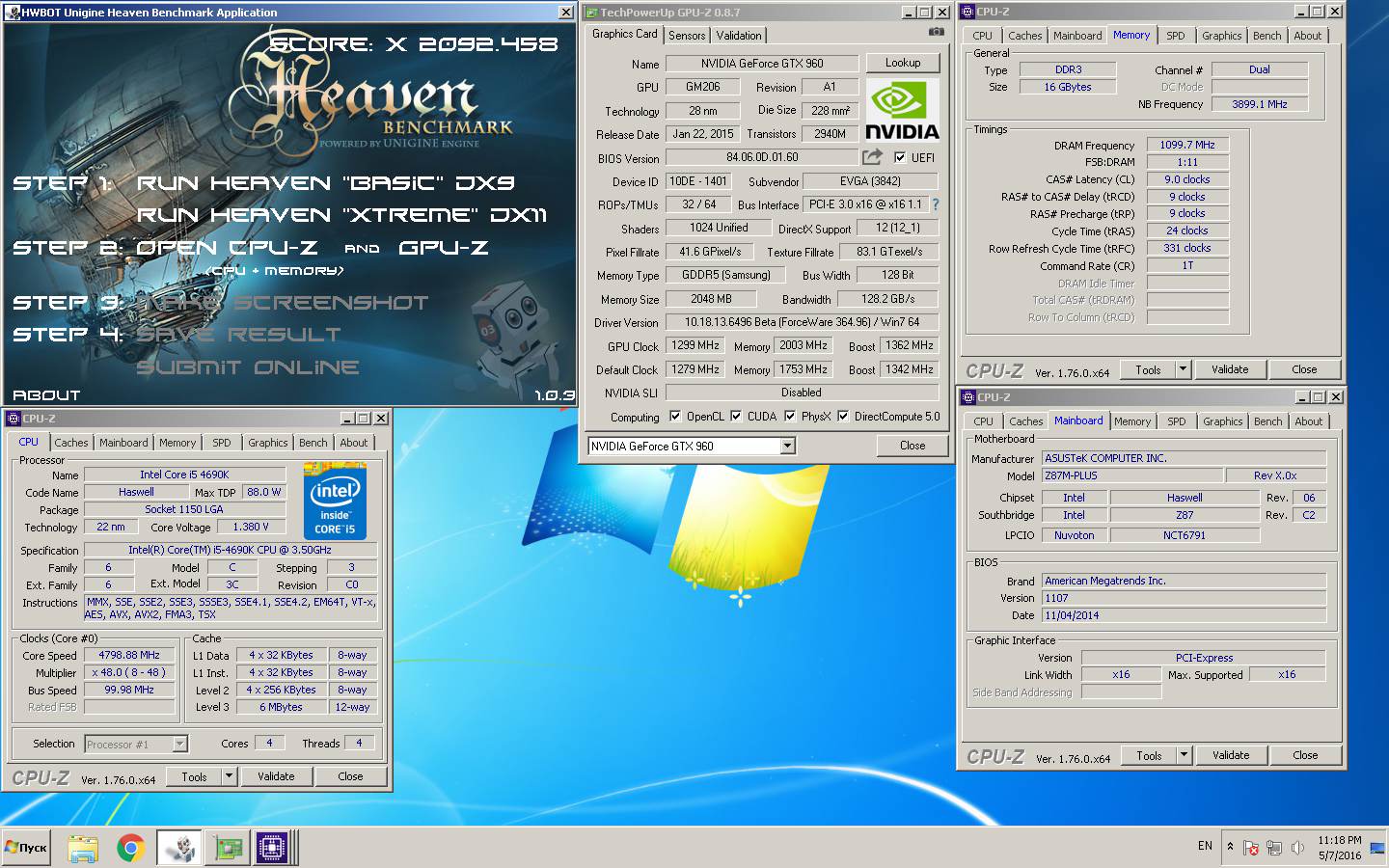Click the Z87M-PLUS model value

click(x=1132, y=475)
